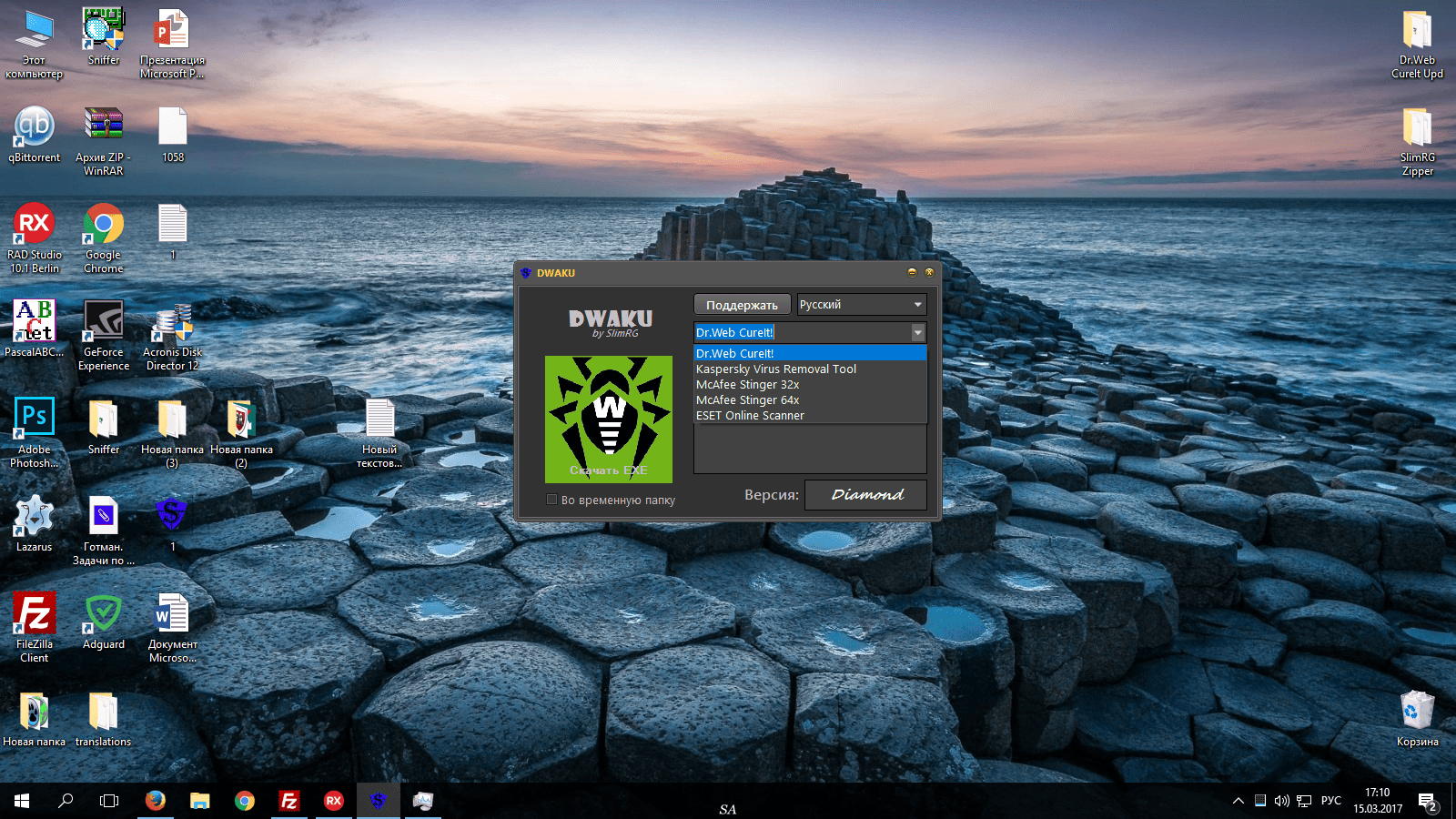Viewport: 1456px width, 819px height.
Task: Open the blue shield icon named 1
Action: pos(172,523)
